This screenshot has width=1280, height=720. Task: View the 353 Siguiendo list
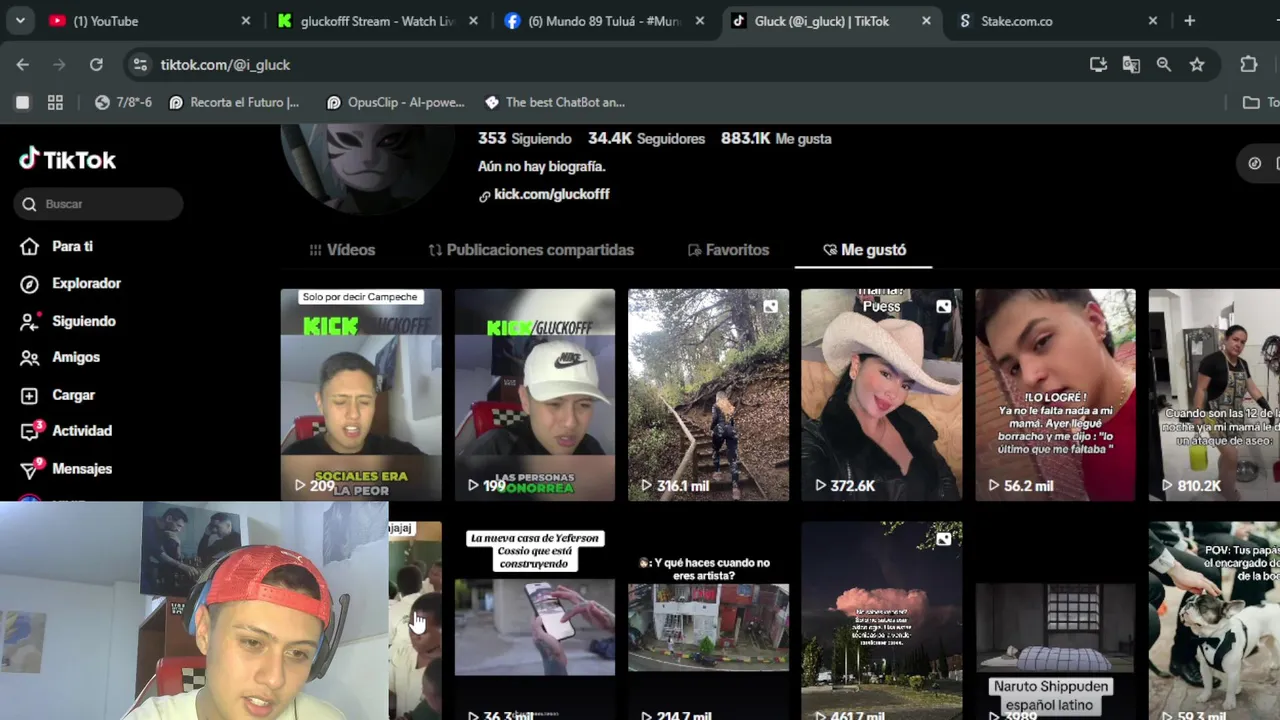click(x=525, y=139)
